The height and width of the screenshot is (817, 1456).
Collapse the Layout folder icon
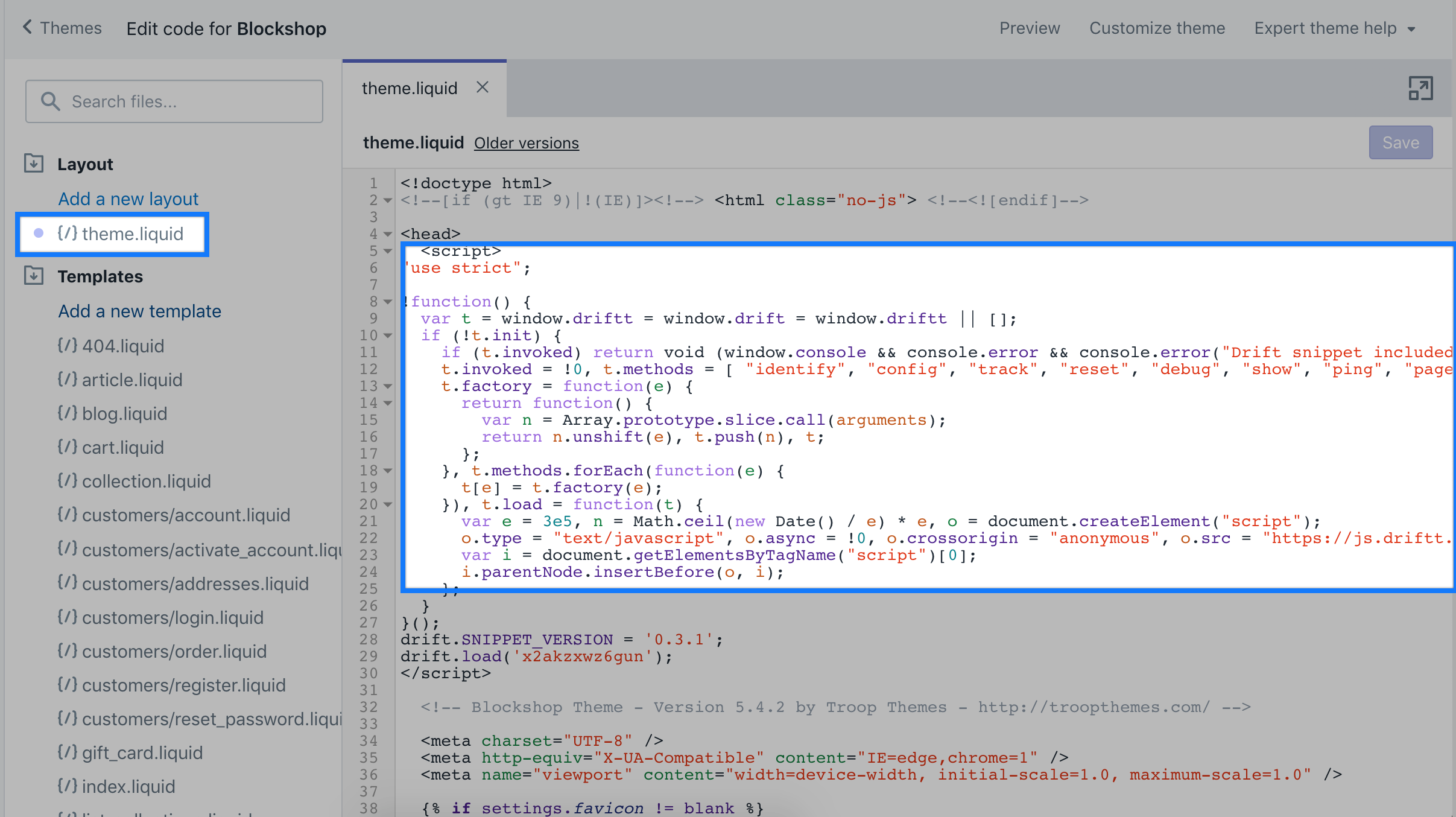tap(34, 164)
